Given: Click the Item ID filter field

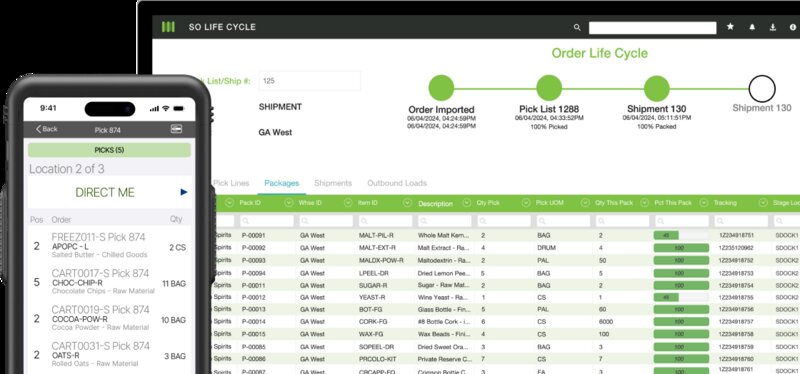Looking at the screenshot, I should point(385,221).
